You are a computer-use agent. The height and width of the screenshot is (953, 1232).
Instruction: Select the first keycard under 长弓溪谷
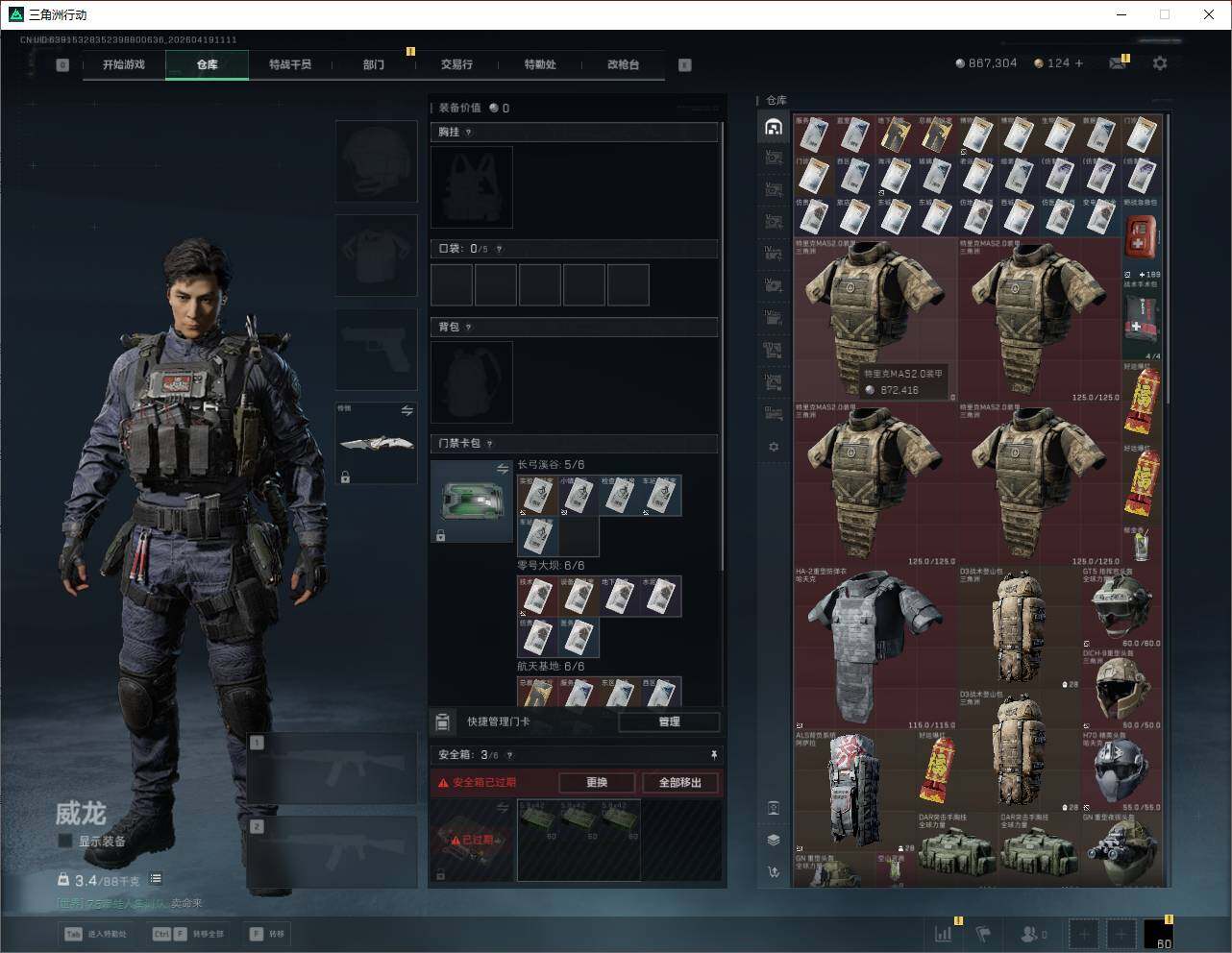point(537,496)
